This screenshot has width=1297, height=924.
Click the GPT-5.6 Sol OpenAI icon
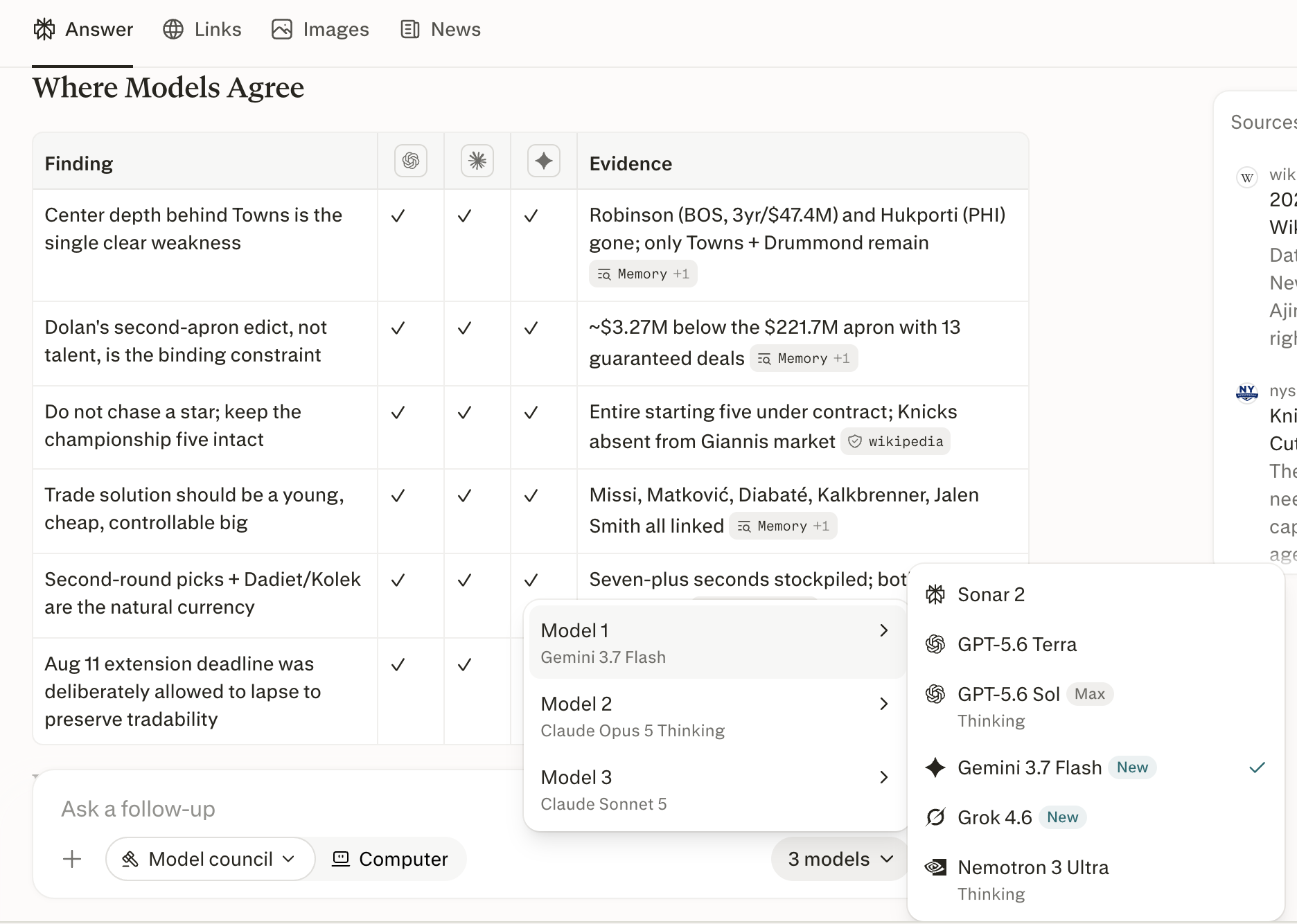(935, 694)
